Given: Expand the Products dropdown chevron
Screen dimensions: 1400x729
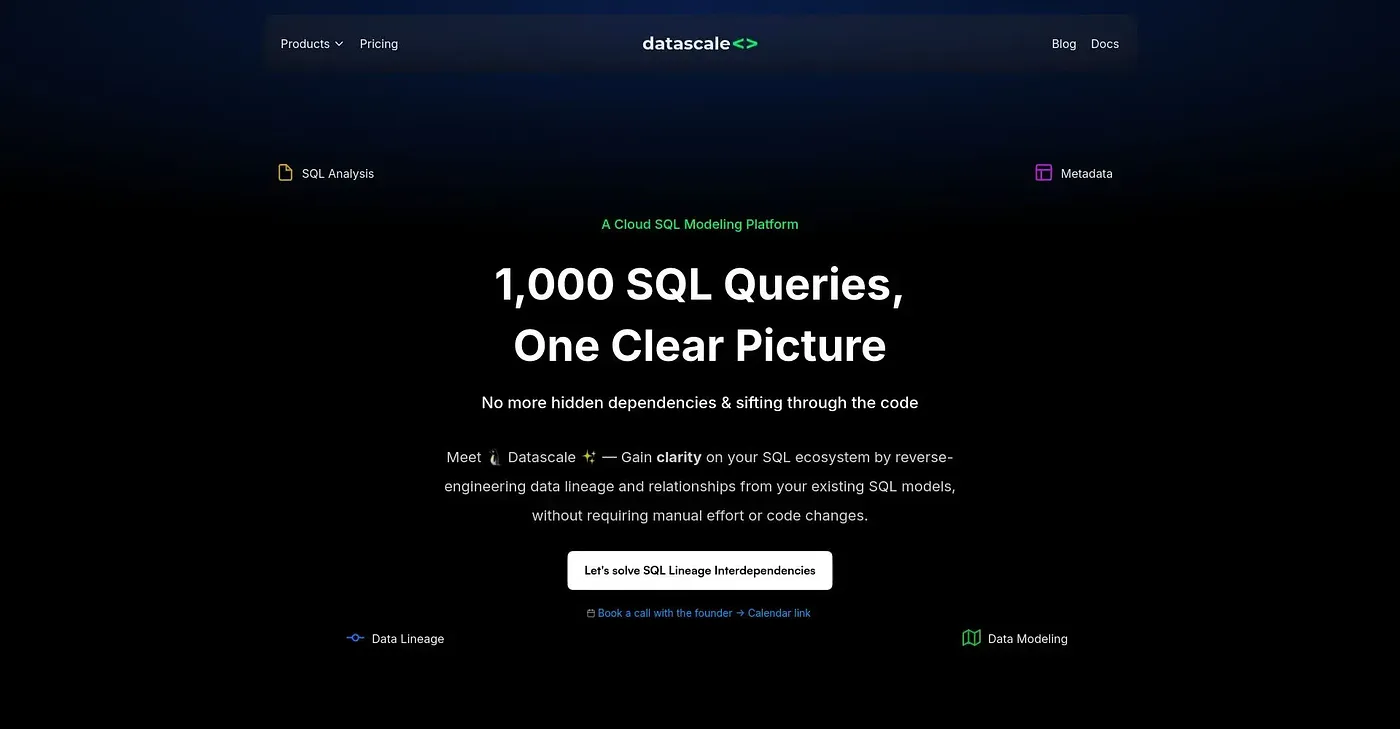Looking at the screenshot, I should [x=339, y=44].
